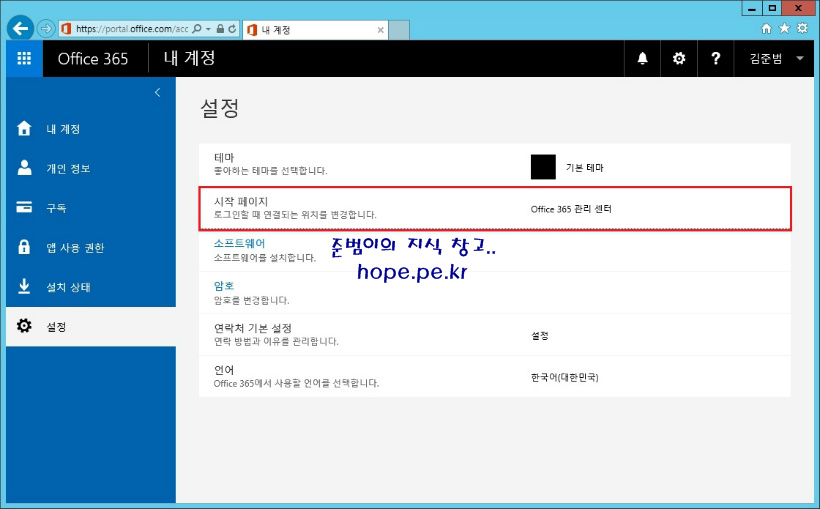Click the 기본 테마 value
Screen dimensions: 820x509
click(x=585, y=167)
